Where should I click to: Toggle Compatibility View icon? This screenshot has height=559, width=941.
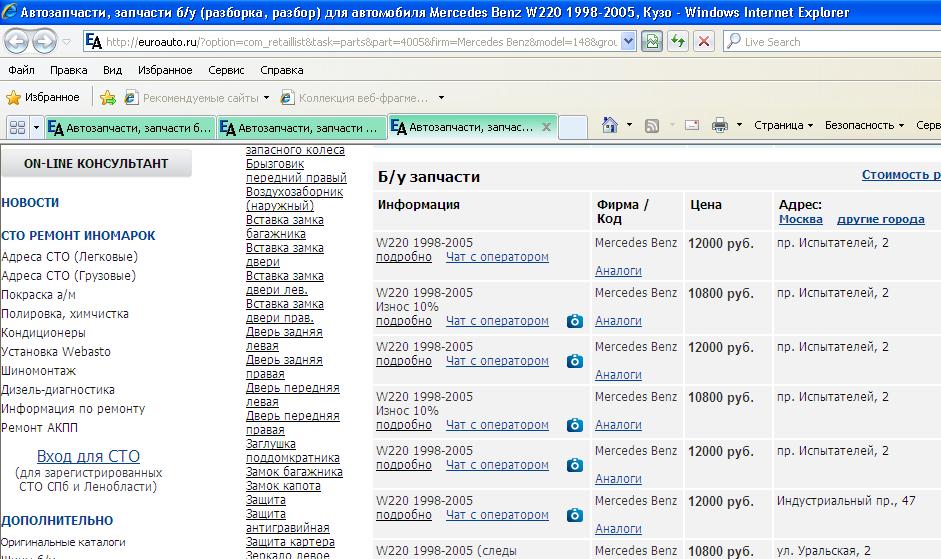(x=652, y=41)
